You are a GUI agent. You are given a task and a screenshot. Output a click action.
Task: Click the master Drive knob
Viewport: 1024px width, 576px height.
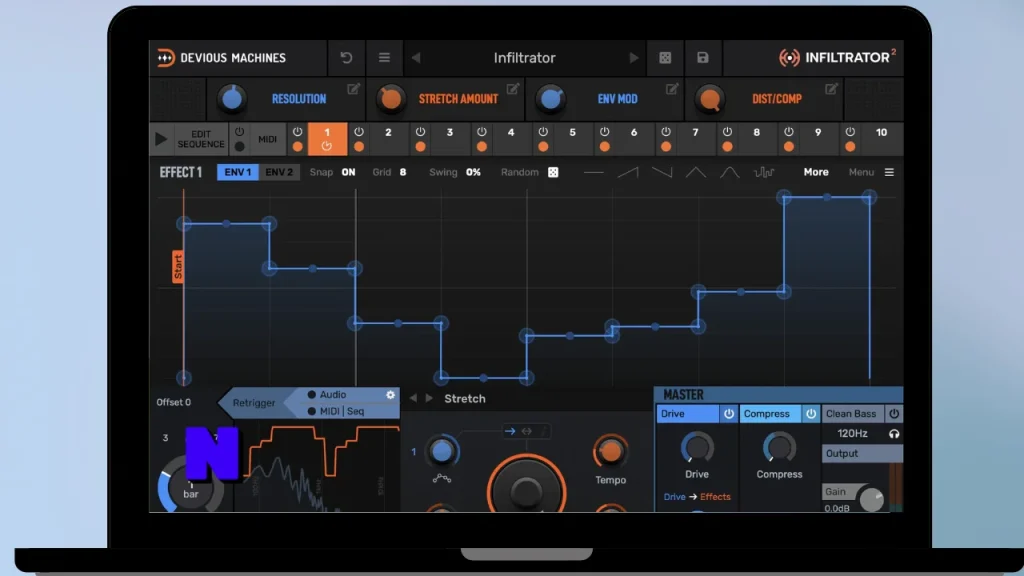[x=697, y=448]
